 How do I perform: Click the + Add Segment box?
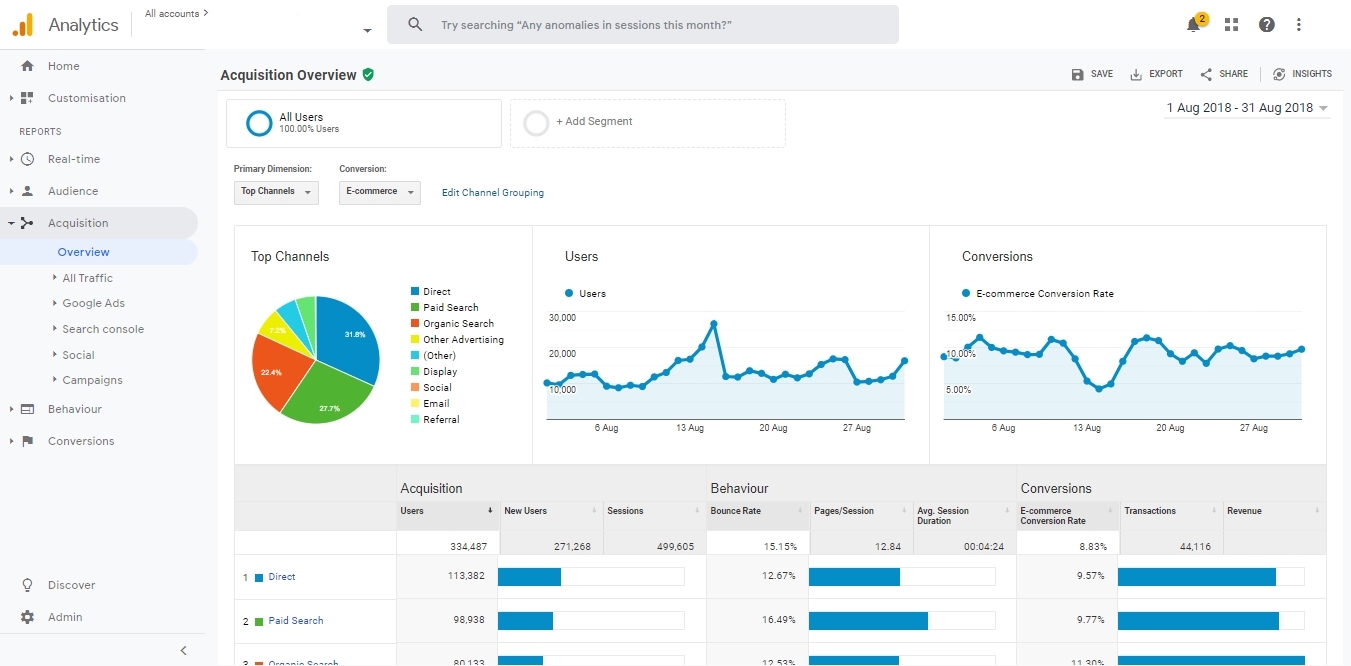click(x=647, y=123)
